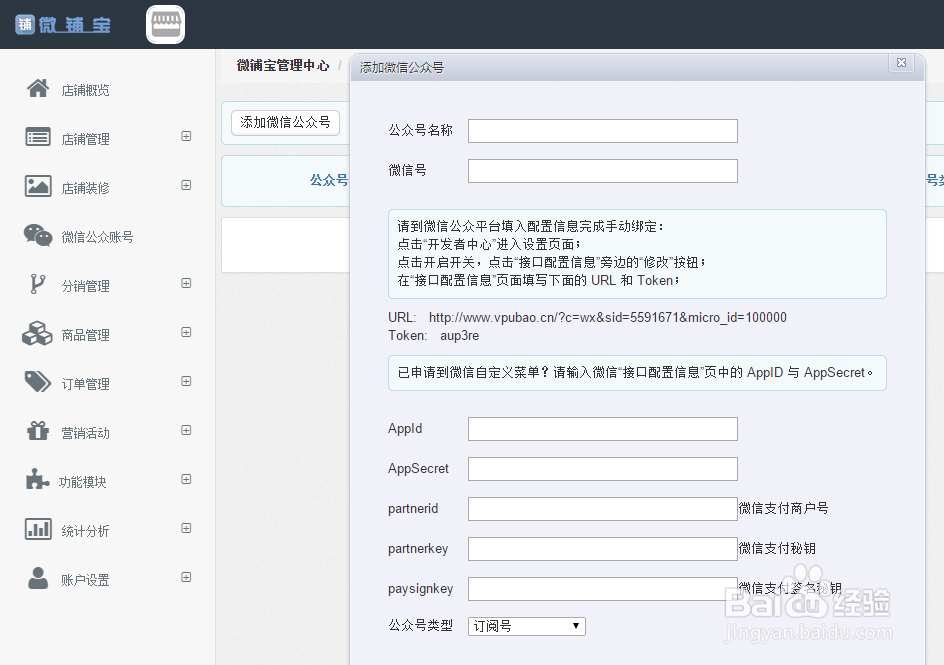Viewport: 944px width, 665px height.
Task: Click the 微铺宝 logo in header
Action: pyautogui.click(x=63, y=25)
